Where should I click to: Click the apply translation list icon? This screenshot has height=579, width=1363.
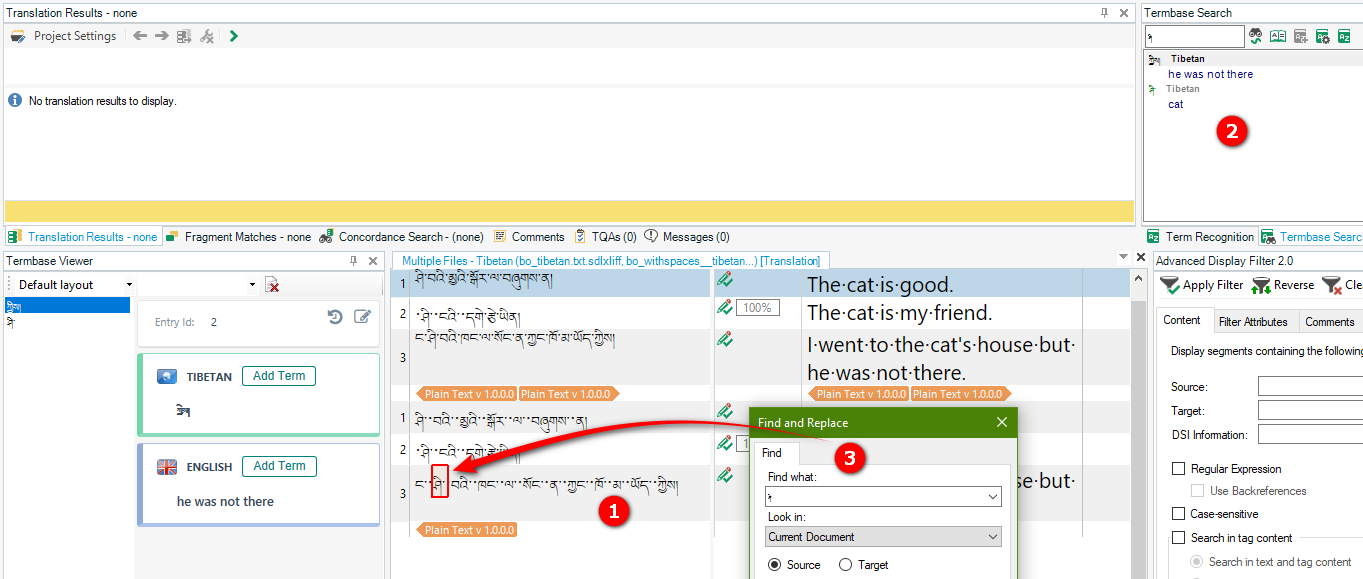click(184, 36)
